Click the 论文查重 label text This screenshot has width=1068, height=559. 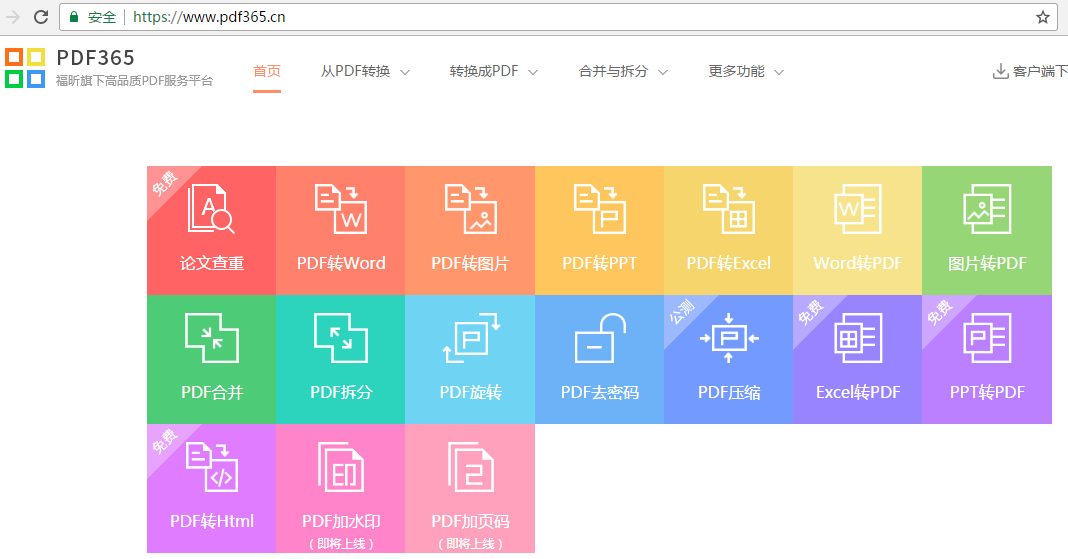[x=212, y=263]
